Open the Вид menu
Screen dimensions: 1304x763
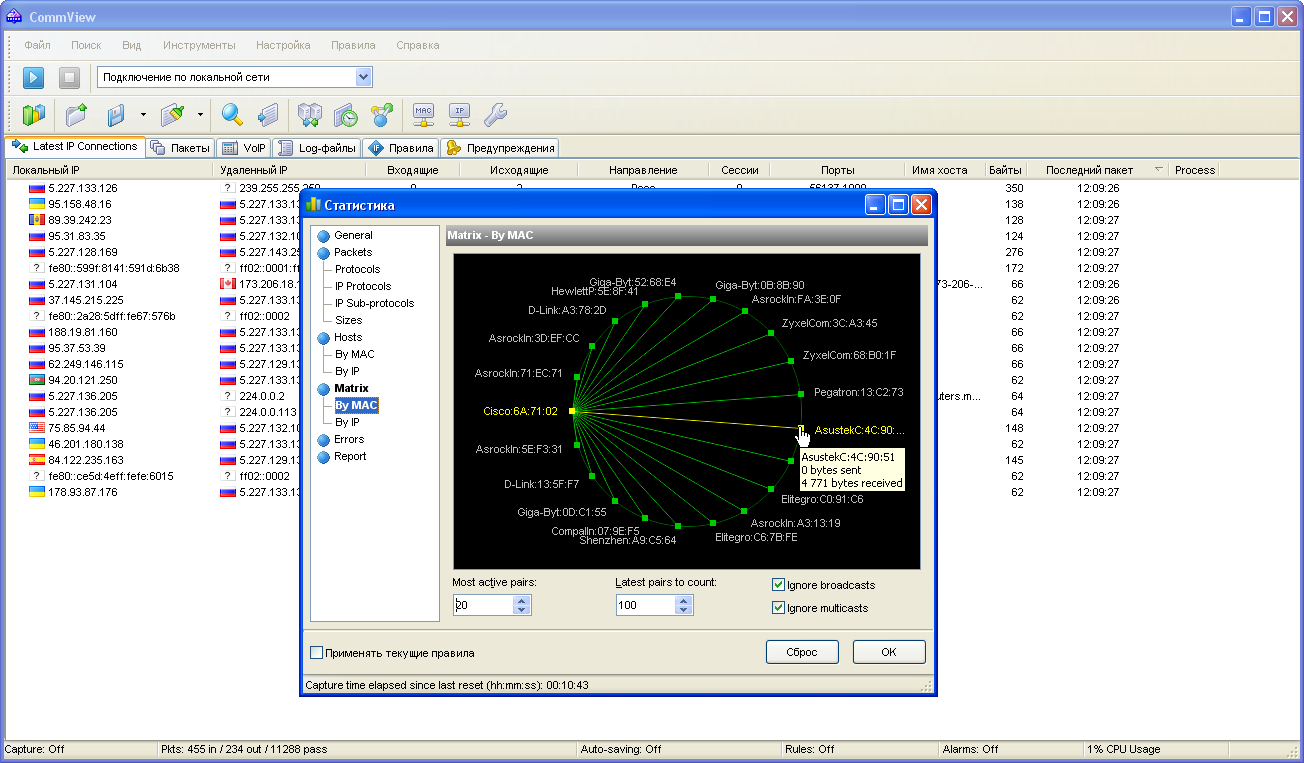132,45
